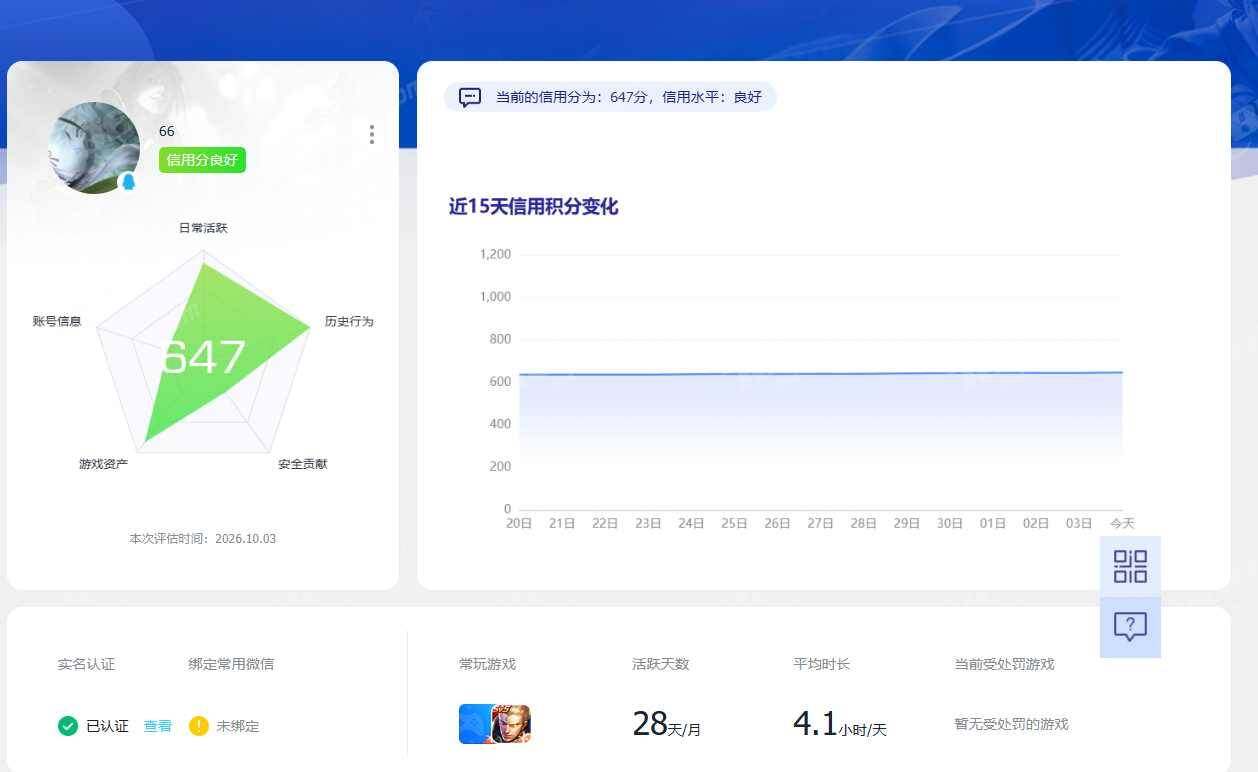1258x772 pixels.
Task: Click the user profile avatar
Action: pyautogui.click(x=94, y=147)
